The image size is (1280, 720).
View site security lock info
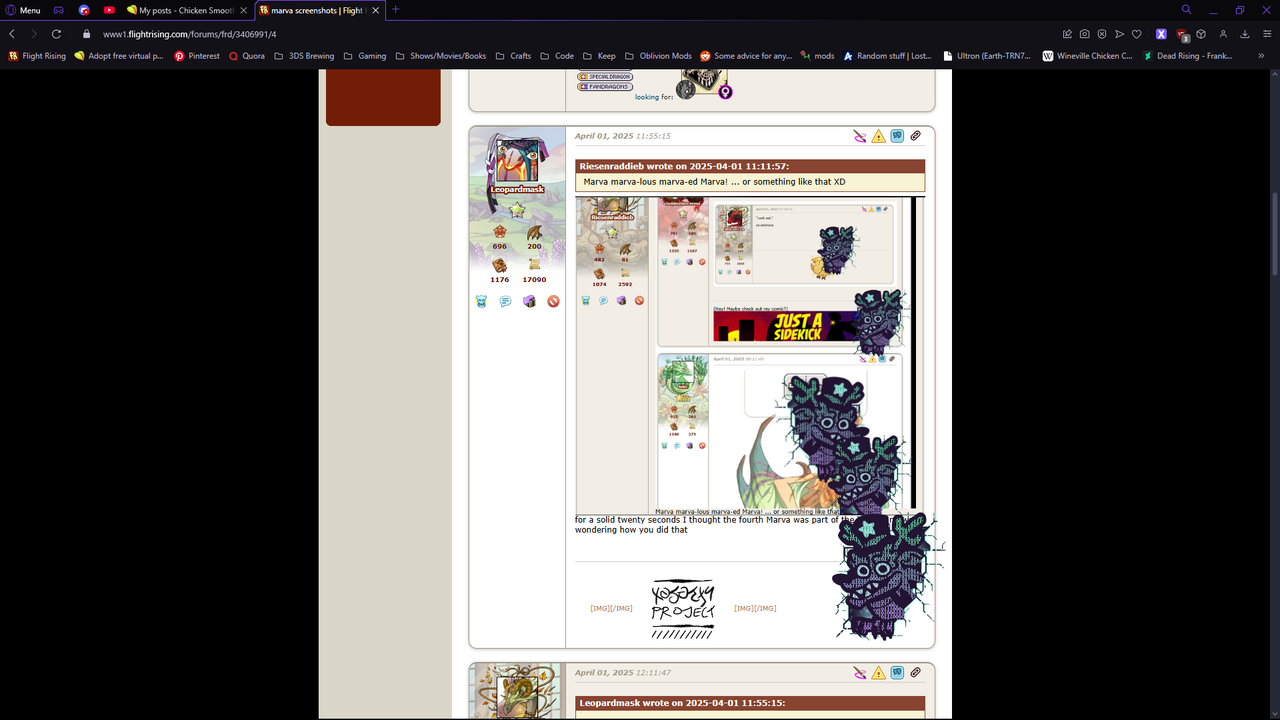point(86,34)
